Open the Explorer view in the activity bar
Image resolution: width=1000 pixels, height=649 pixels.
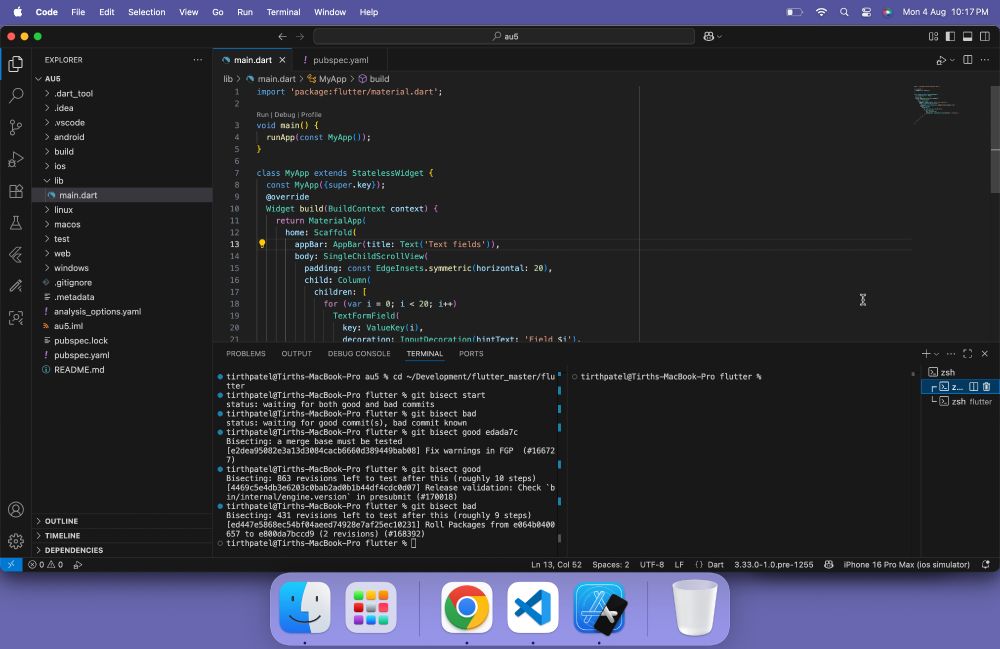point(16,64)
